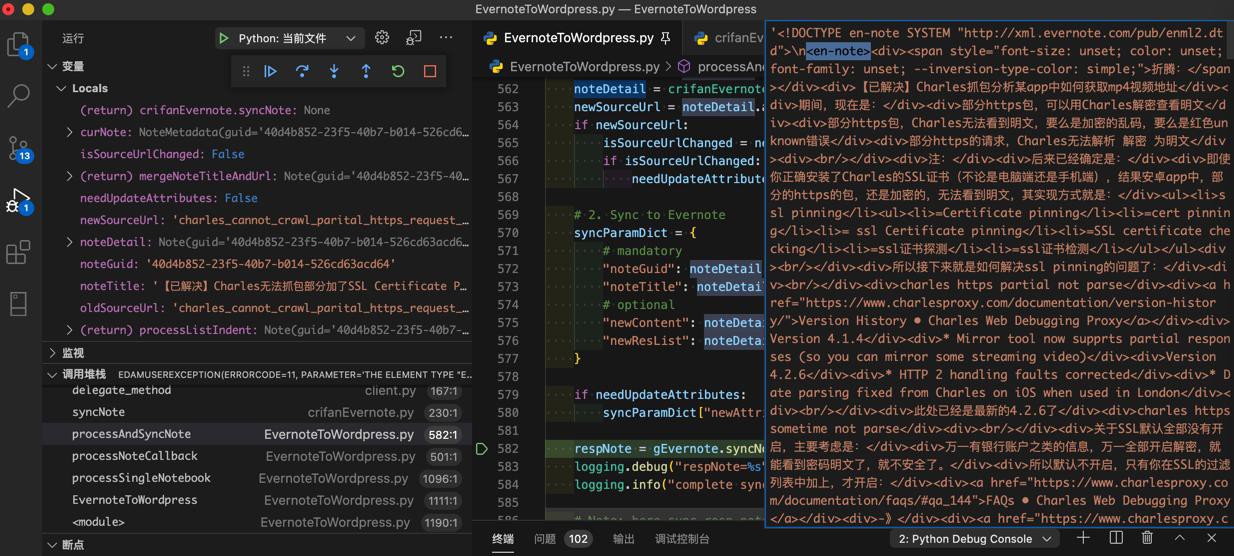Click the Step Out debug arrow
The height and width of the screenshot is (556, 1234).
[366, 72]
